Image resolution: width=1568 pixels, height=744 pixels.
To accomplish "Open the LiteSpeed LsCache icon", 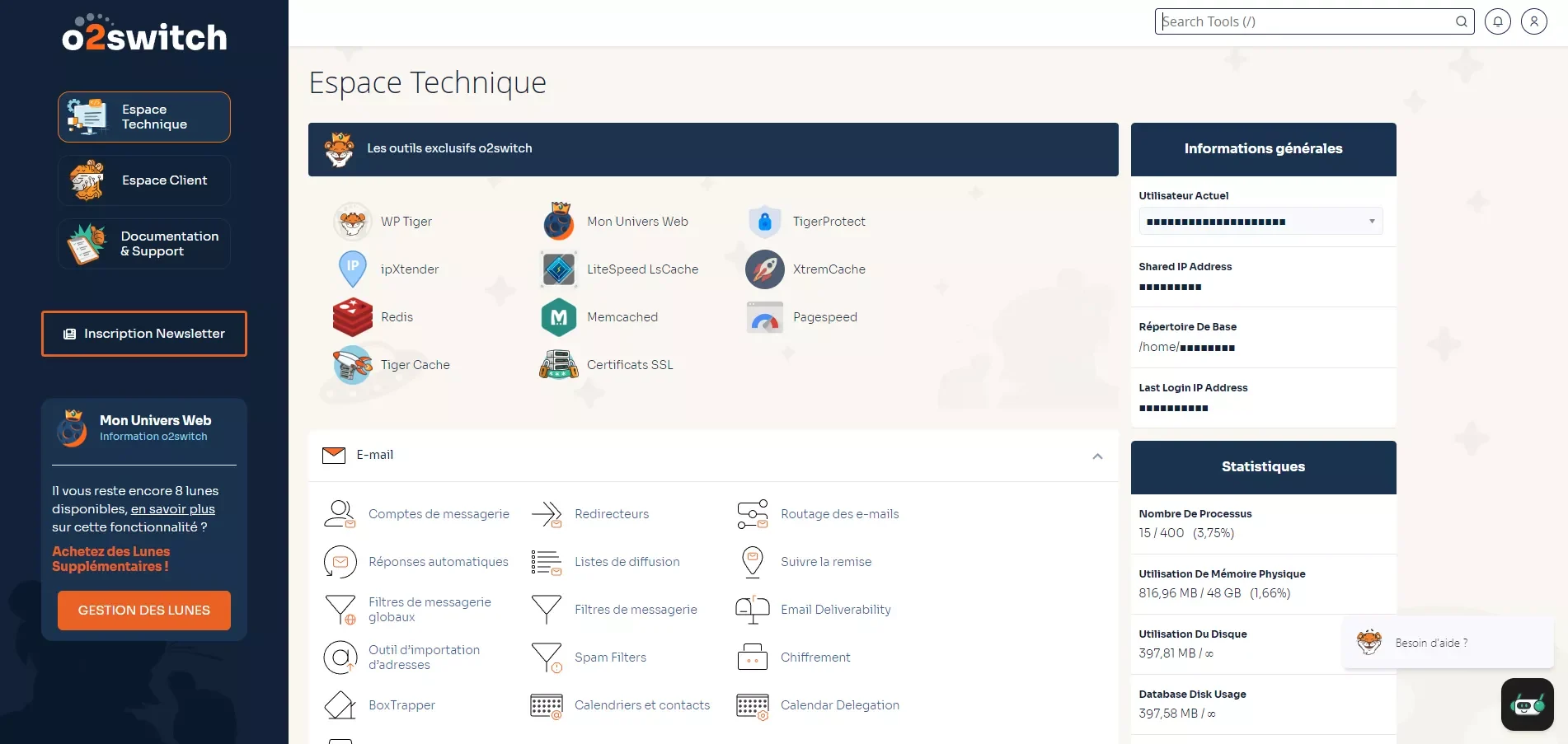I will (x=559, y=269).
